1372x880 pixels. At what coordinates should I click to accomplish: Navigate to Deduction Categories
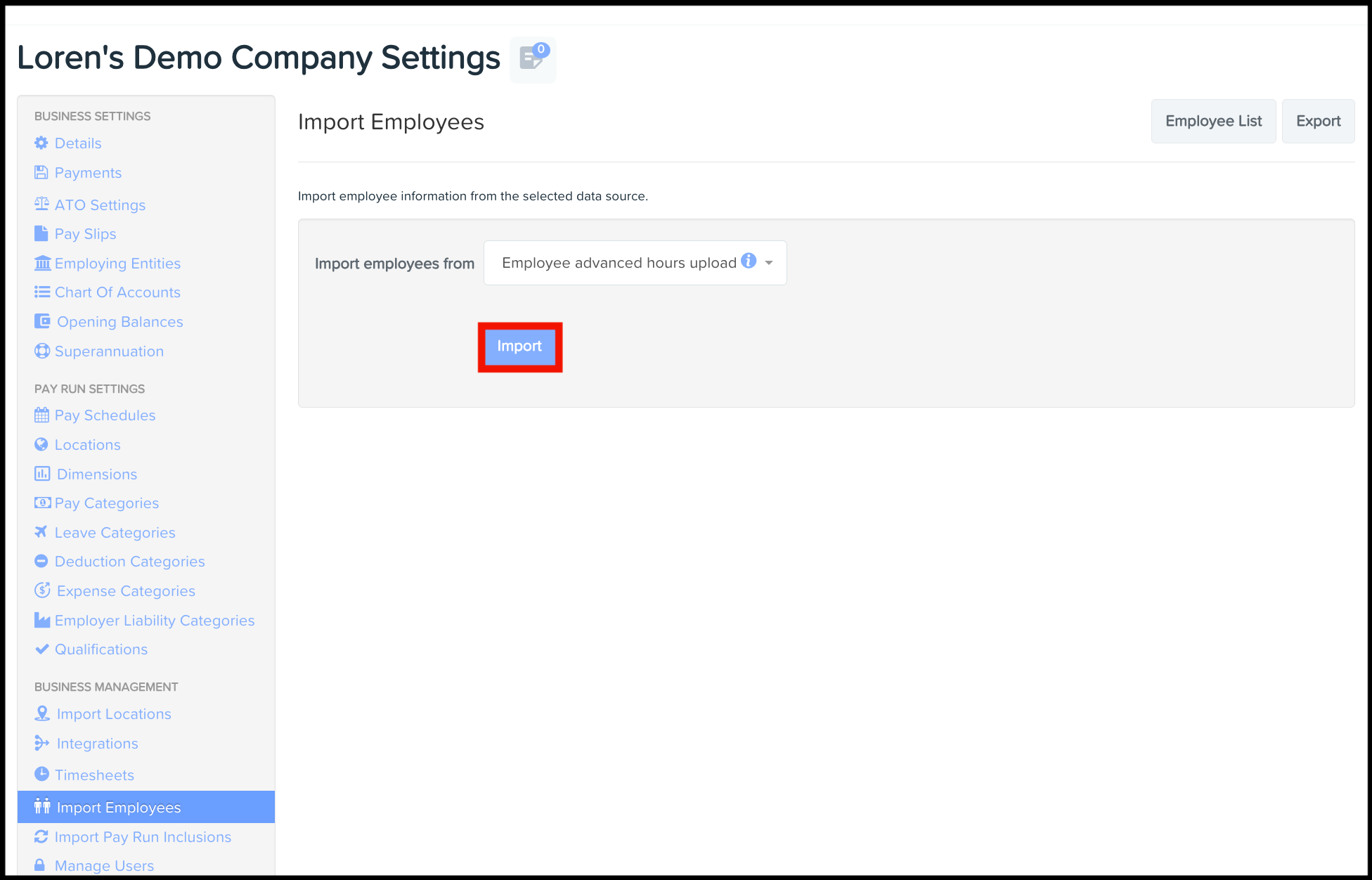point(129,561)
